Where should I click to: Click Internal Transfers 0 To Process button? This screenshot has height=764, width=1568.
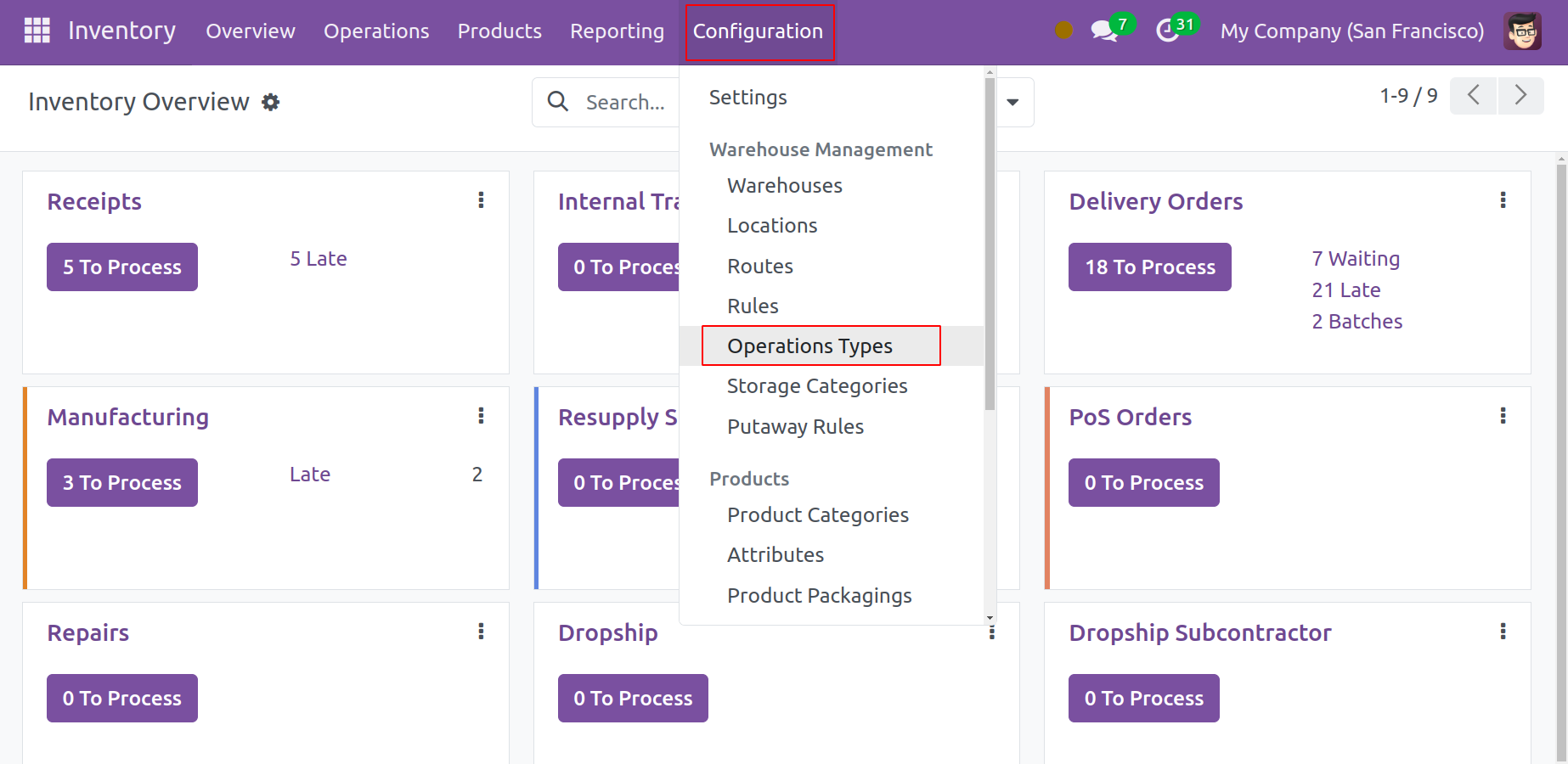619,267
